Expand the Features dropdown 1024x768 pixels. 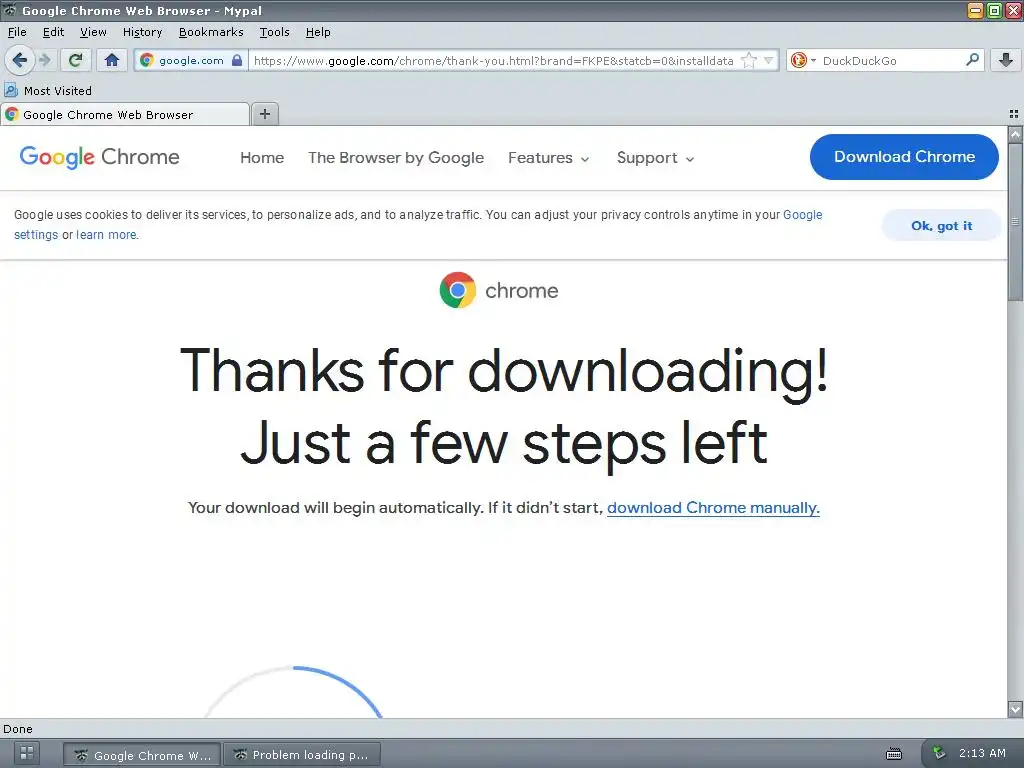(x=549, y=157)
